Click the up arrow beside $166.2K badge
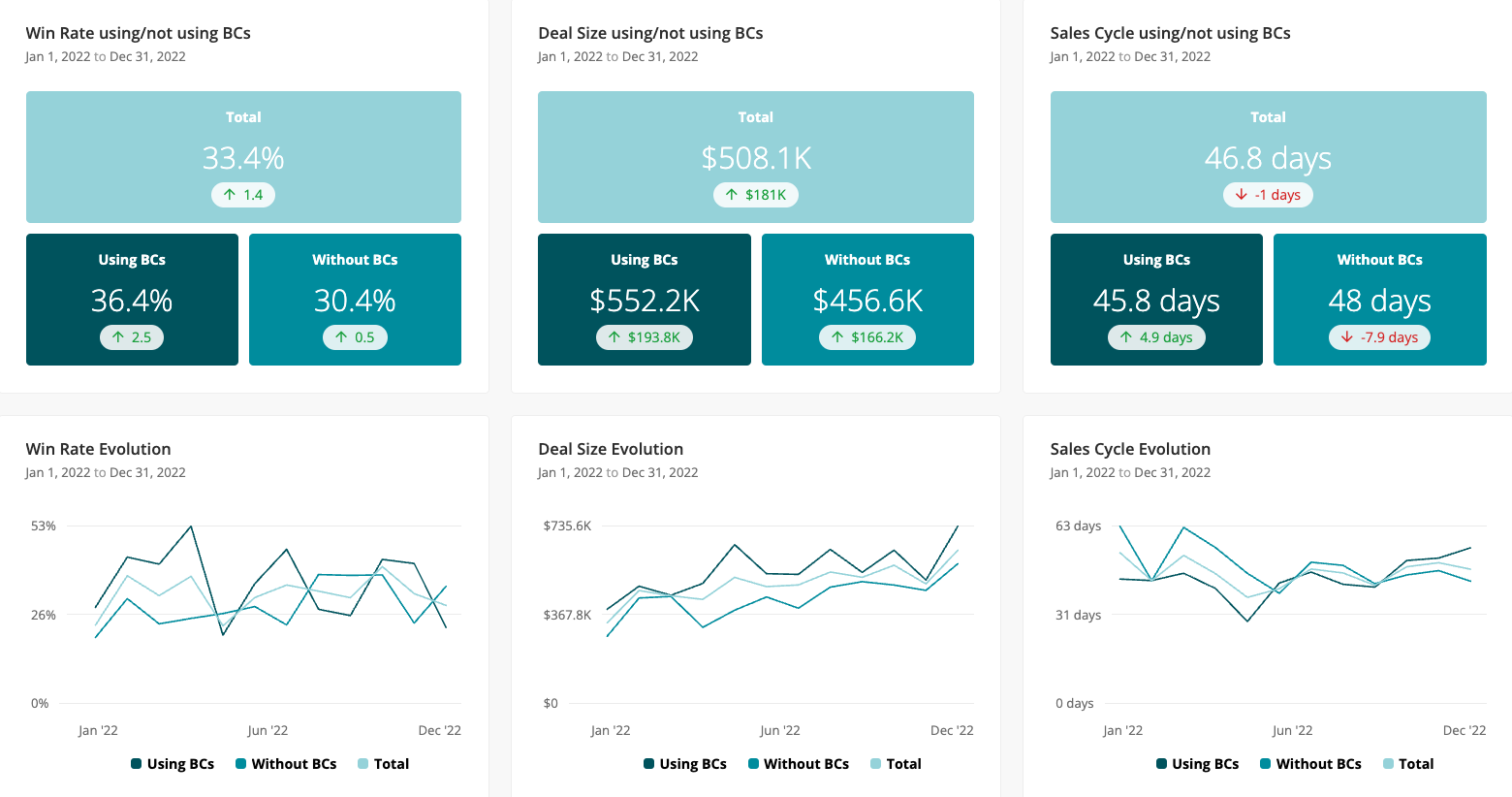 click(837, 337)
